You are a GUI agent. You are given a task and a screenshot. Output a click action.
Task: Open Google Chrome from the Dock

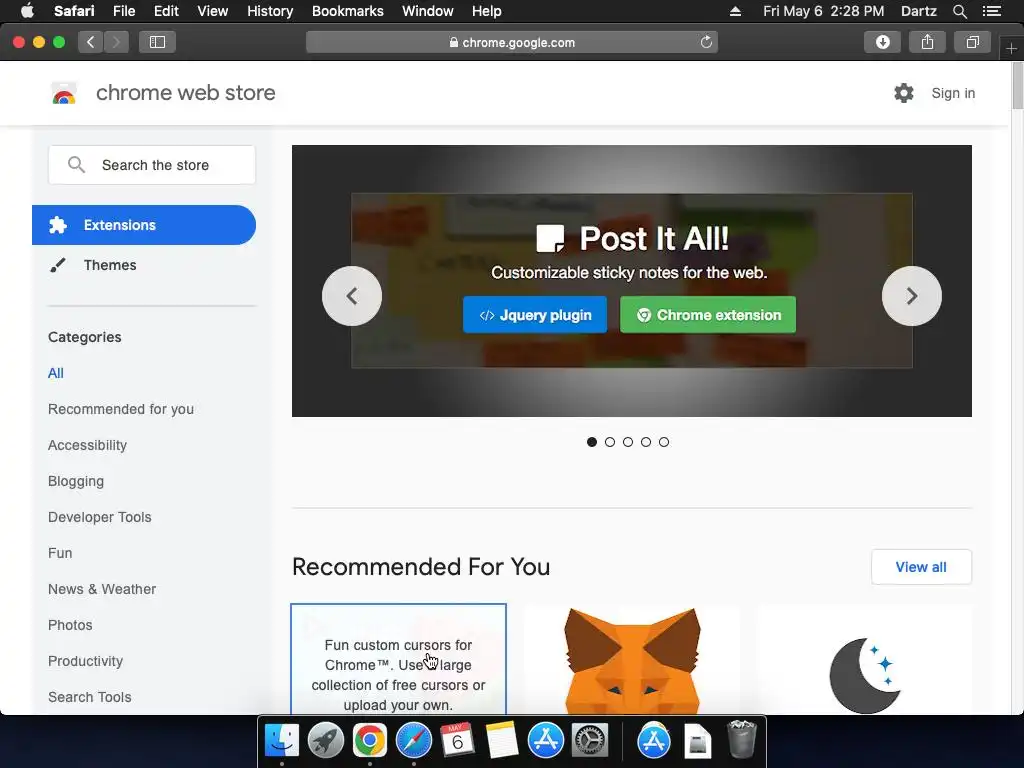click(370, 741)
